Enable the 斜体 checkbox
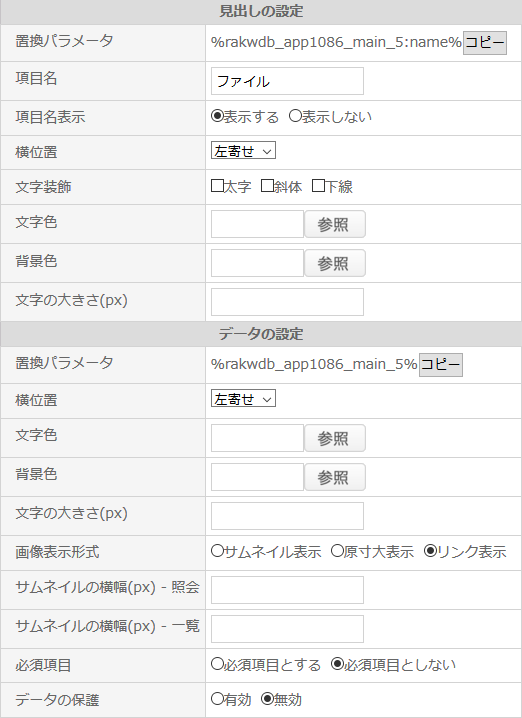The image size is (522, 718). [x=267, y=186]
